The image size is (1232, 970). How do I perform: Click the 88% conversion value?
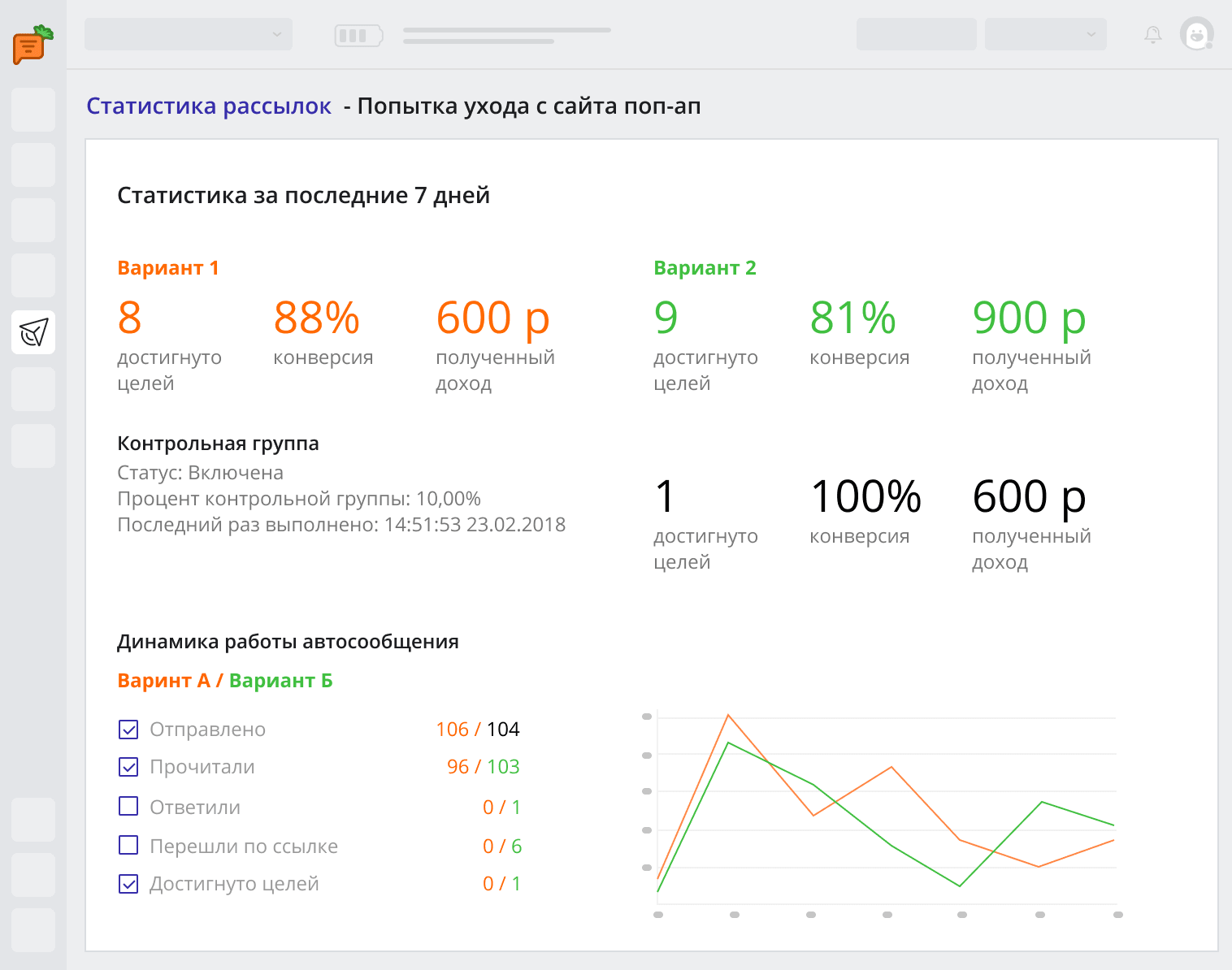(x=317, y=317)
